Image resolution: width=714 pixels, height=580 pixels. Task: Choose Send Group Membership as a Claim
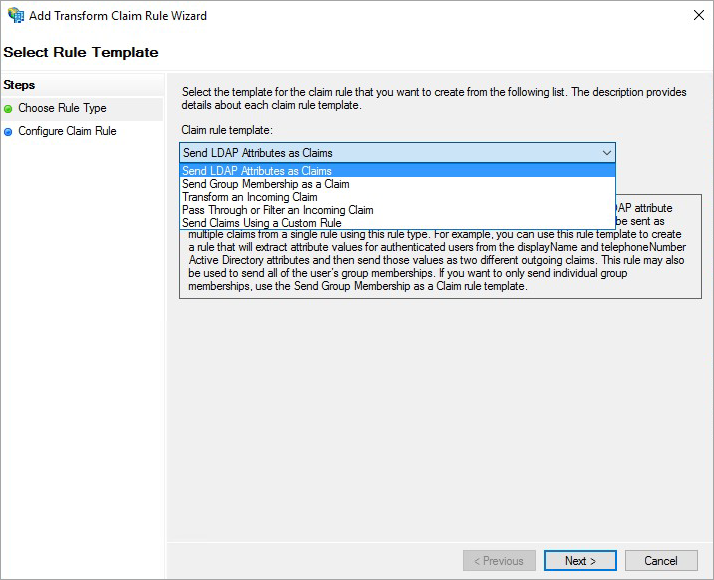pyautogui.click(x=397, y=184)
